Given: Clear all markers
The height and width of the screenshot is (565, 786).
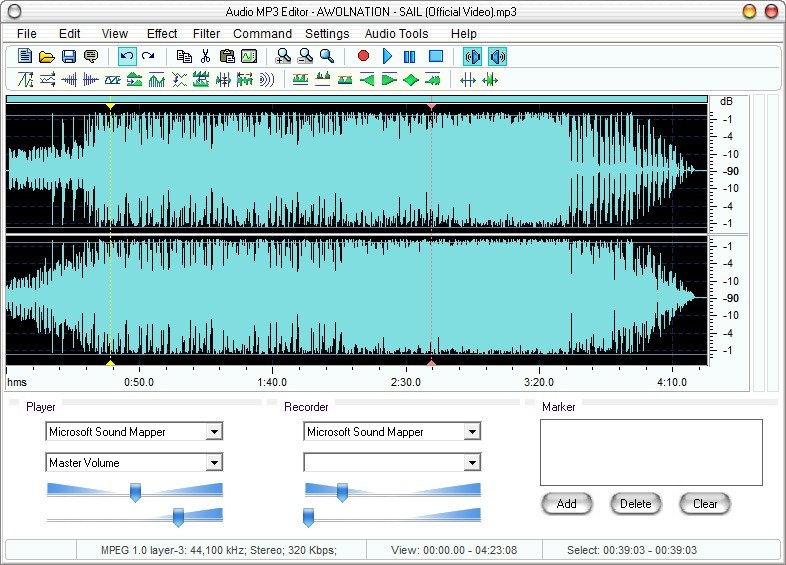Looking at the screenshot, I should [x=705, y=504].
